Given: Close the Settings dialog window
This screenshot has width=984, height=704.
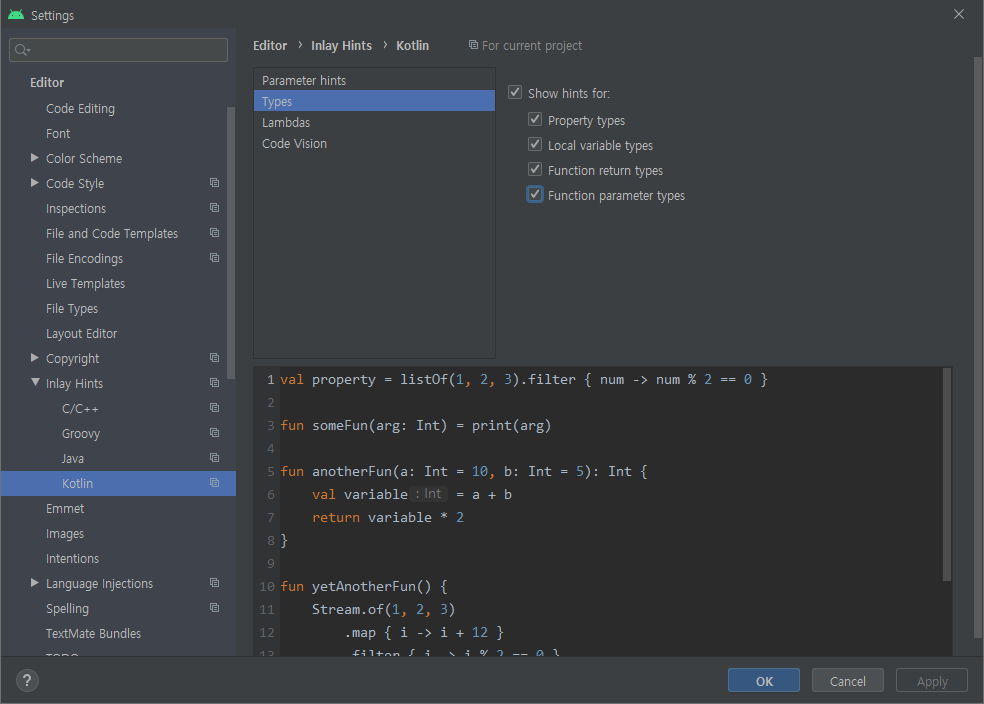Looking at the screenshot, I should pos(959,14).
